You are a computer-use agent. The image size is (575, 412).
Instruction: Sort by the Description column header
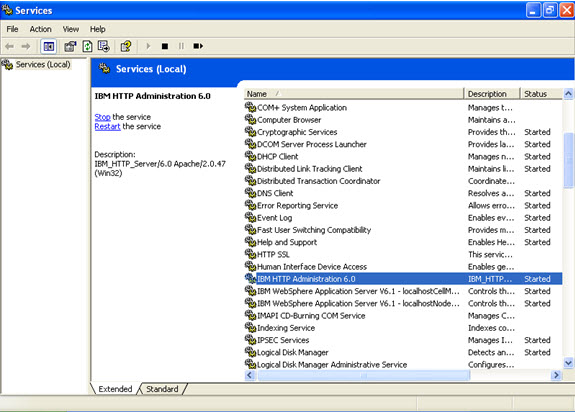pos(492,94)
